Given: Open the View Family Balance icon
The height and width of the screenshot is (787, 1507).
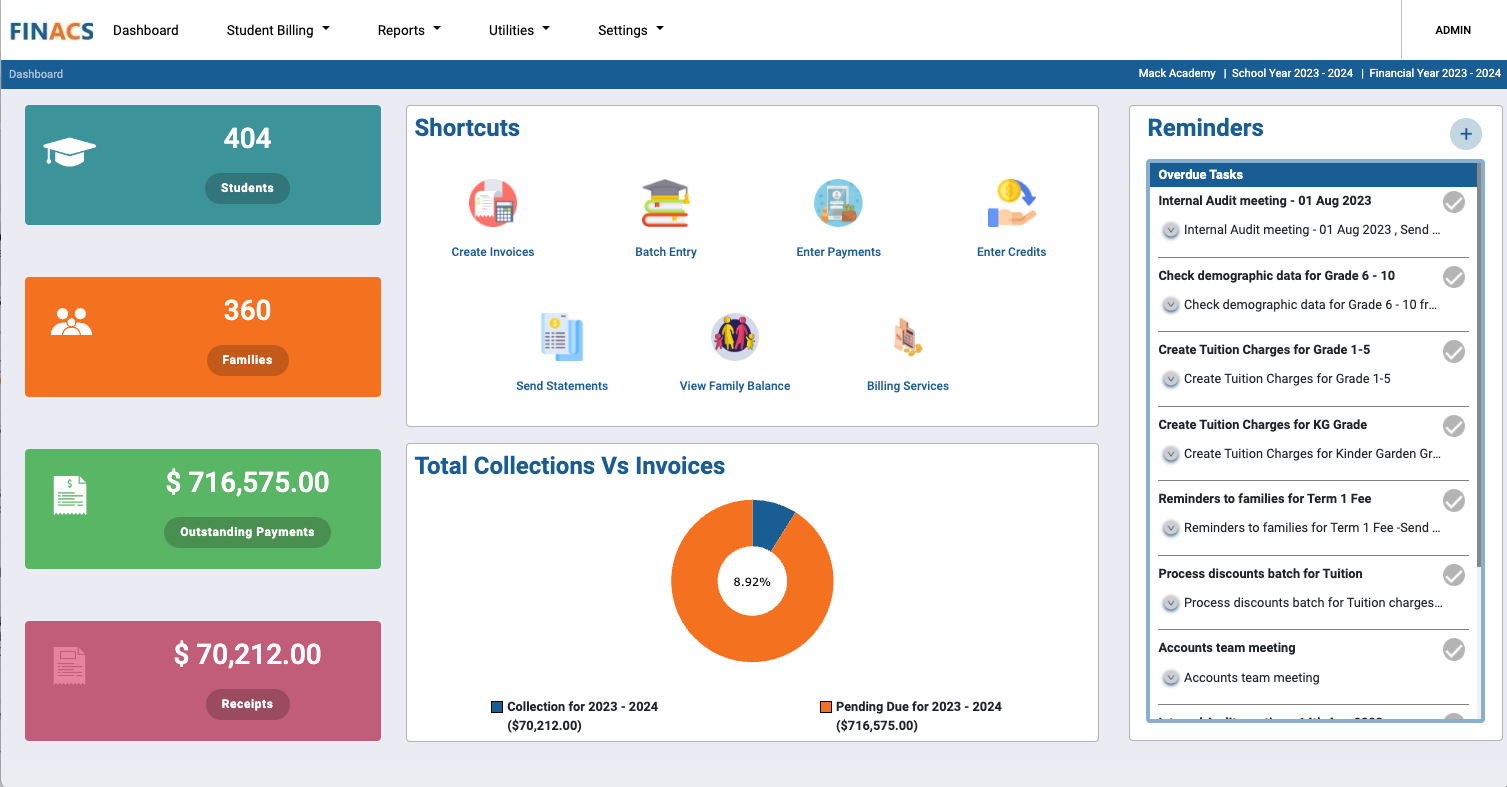Looking at the screenshot, I should click(x=734, y=335).
